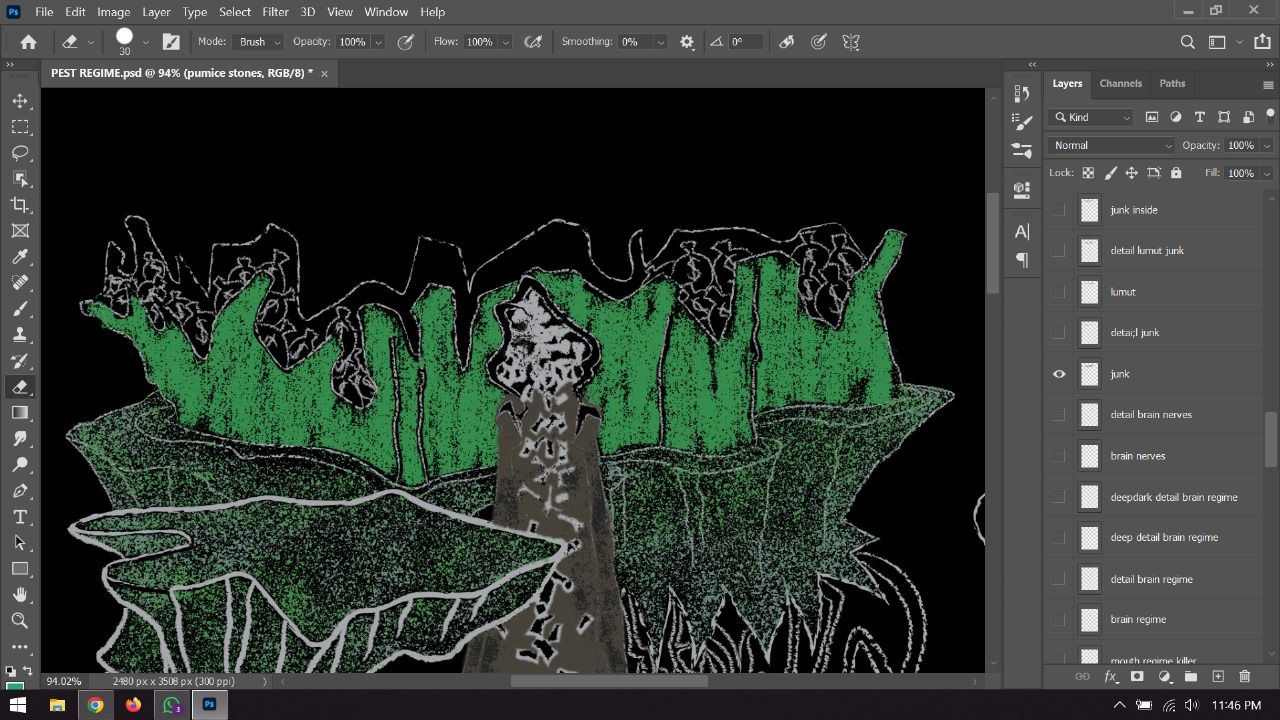Open smoothing options gear
The width and height of the screenshot is (1280, 720).
(687, 42)
